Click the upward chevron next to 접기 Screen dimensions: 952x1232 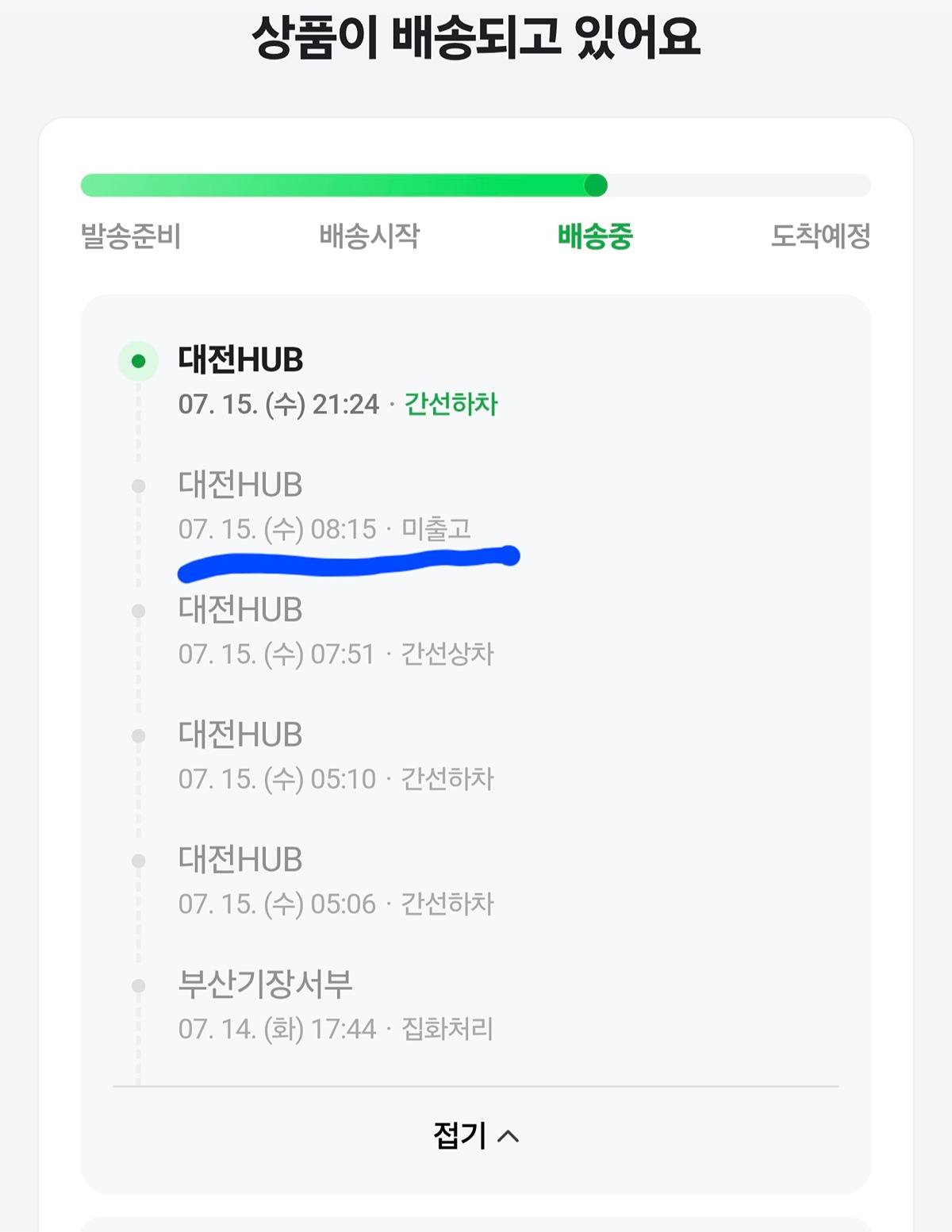click(x=508, y=1137)
